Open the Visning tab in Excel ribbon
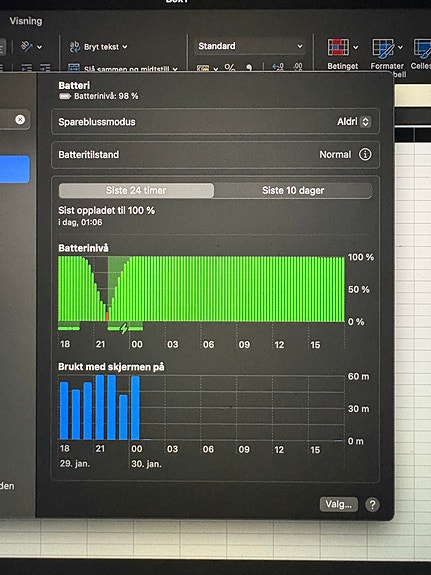 (x=26, y=21)
